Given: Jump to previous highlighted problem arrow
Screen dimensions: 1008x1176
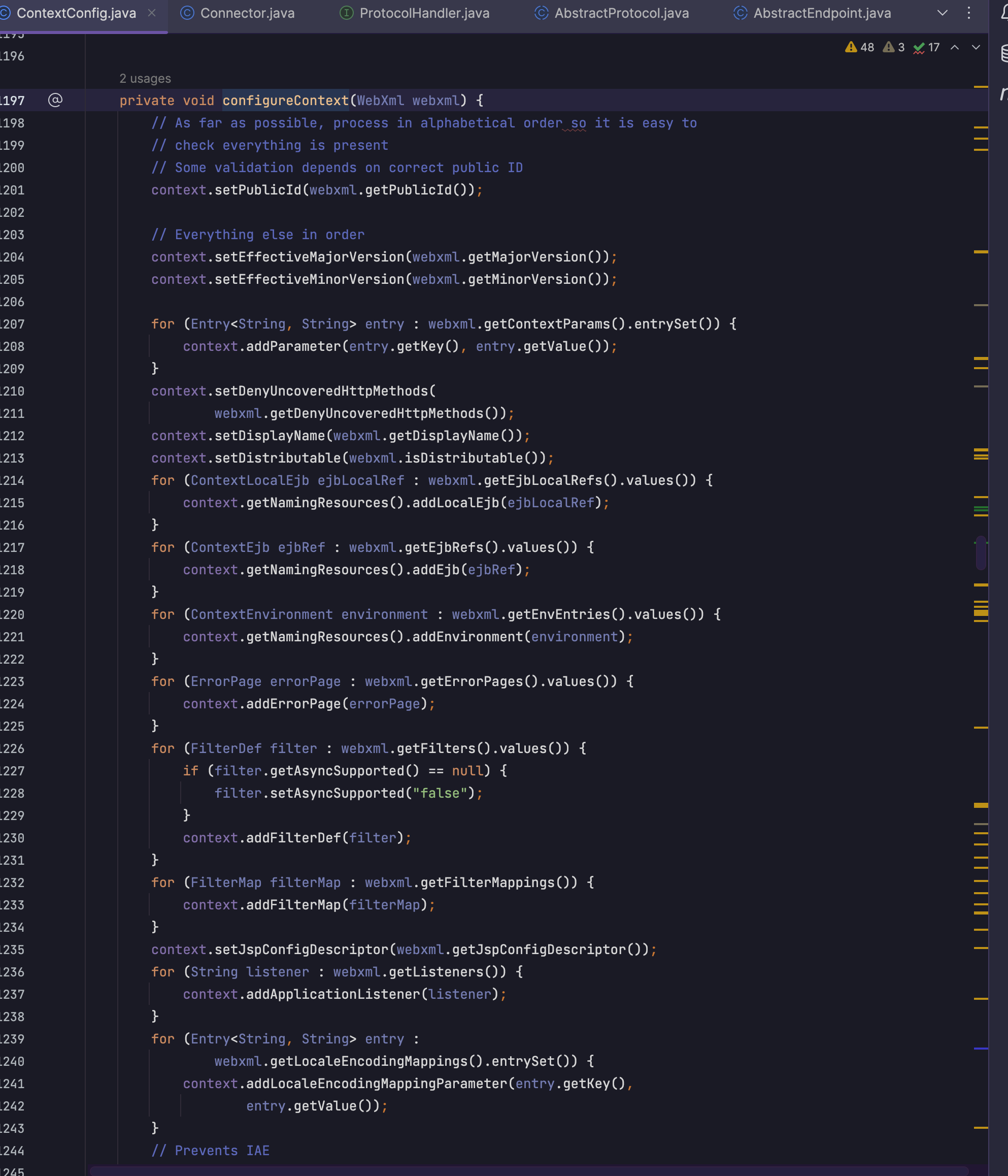Looking at the screenshot, I should coord(955,47).
